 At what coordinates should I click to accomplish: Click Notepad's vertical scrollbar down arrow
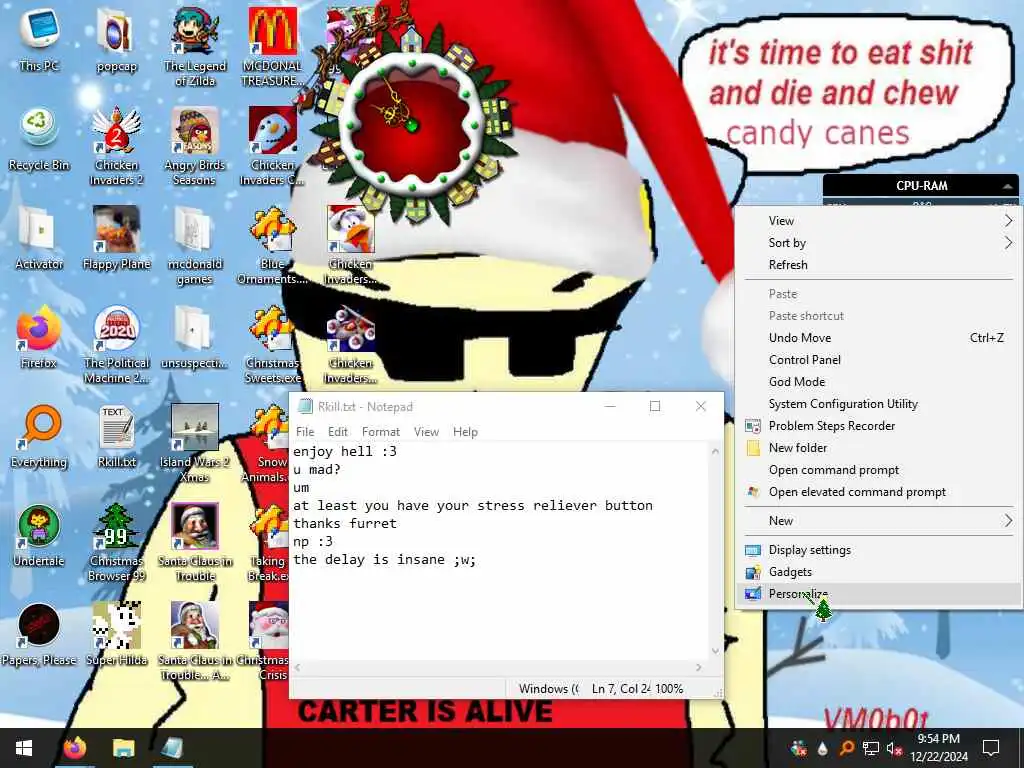pos(715,651)
